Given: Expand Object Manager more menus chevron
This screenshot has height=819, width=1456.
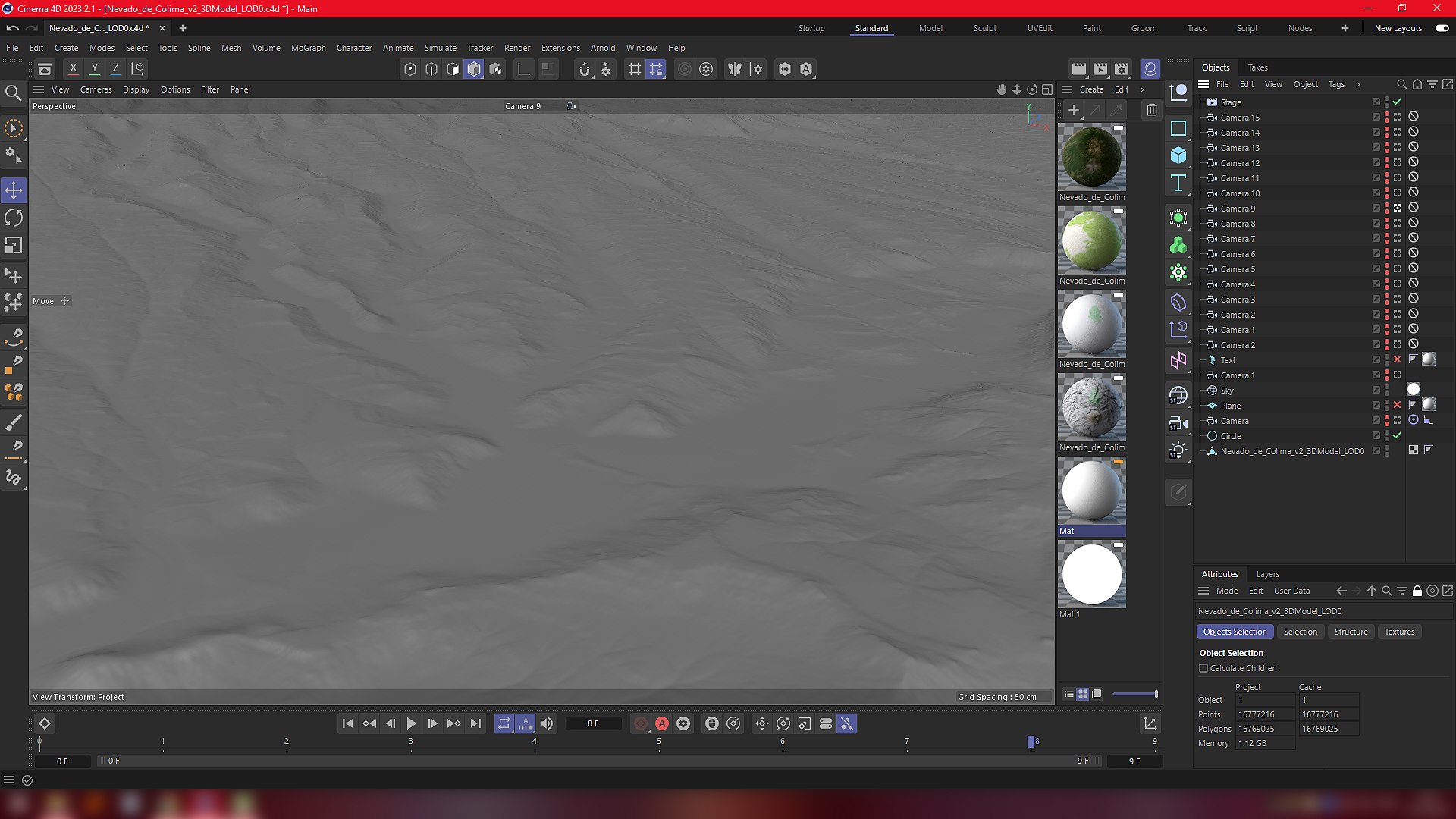Looking at the screenshot, I should tap(1358, 84).
